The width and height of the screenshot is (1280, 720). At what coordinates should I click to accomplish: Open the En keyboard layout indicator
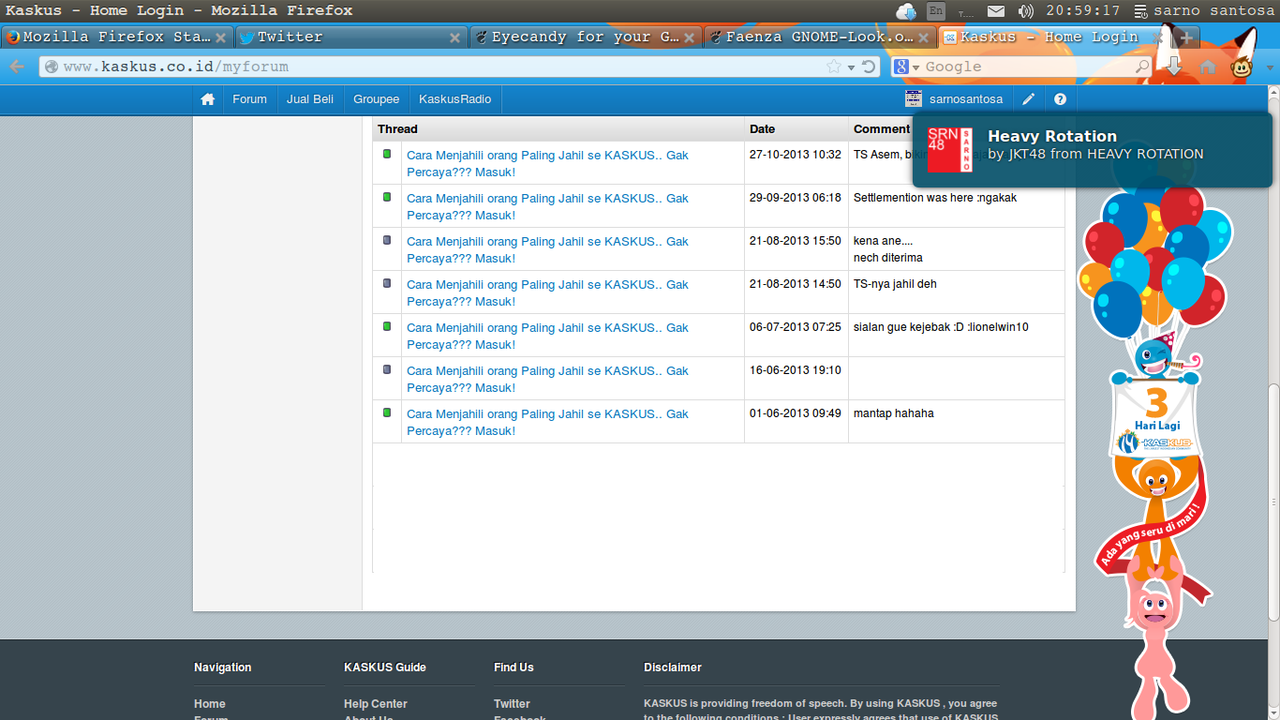pos(936,11)
